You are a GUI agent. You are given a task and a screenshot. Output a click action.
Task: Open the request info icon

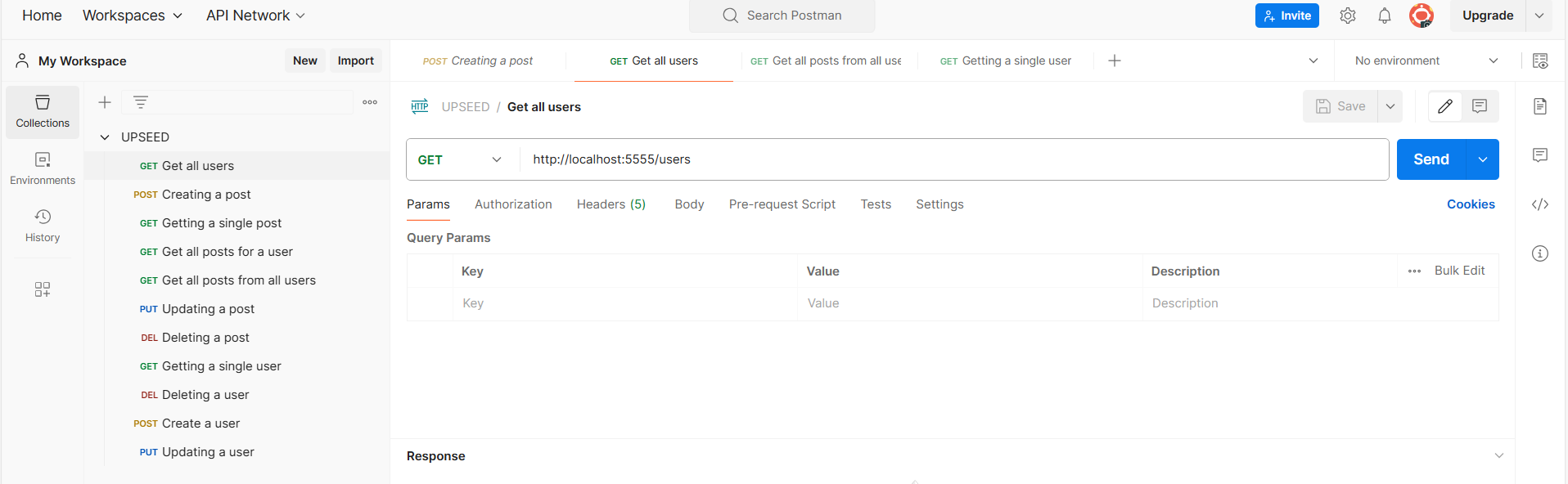point(1540,253)
